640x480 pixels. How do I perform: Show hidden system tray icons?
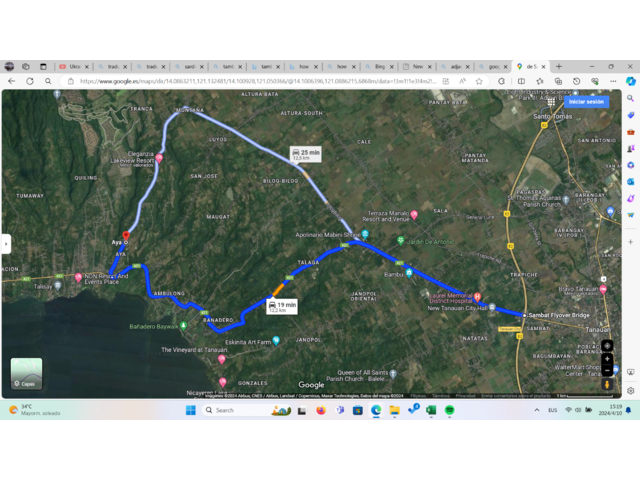tap(537, 410)
